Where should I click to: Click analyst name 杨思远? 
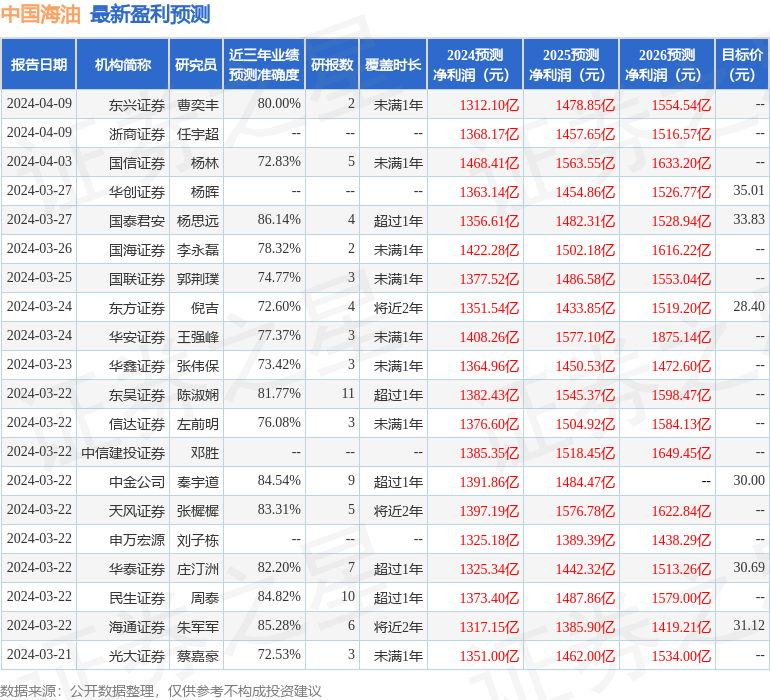pyautogui.click(x=197, y=221)
